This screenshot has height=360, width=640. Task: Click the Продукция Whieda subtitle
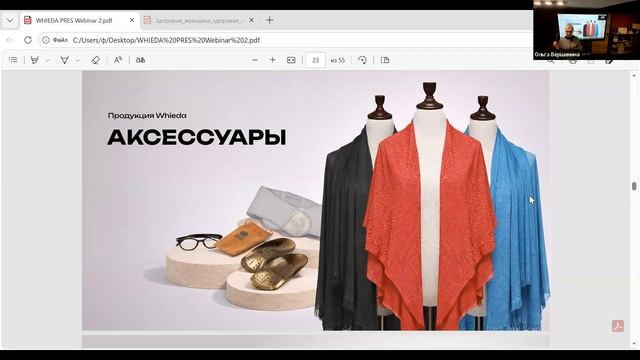pyautogui.click(x=147, y=116)
